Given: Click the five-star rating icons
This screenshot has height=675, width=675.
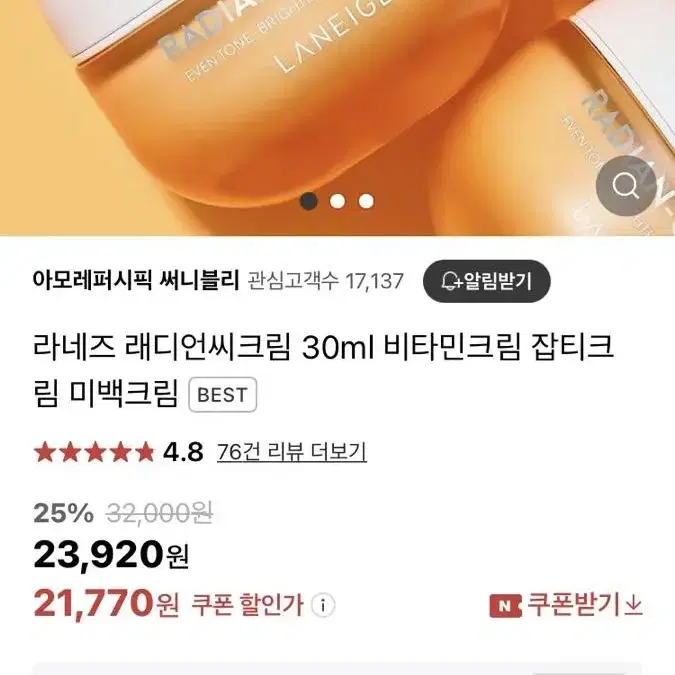Looking at the screenshot, I should (x=94, y=452).
